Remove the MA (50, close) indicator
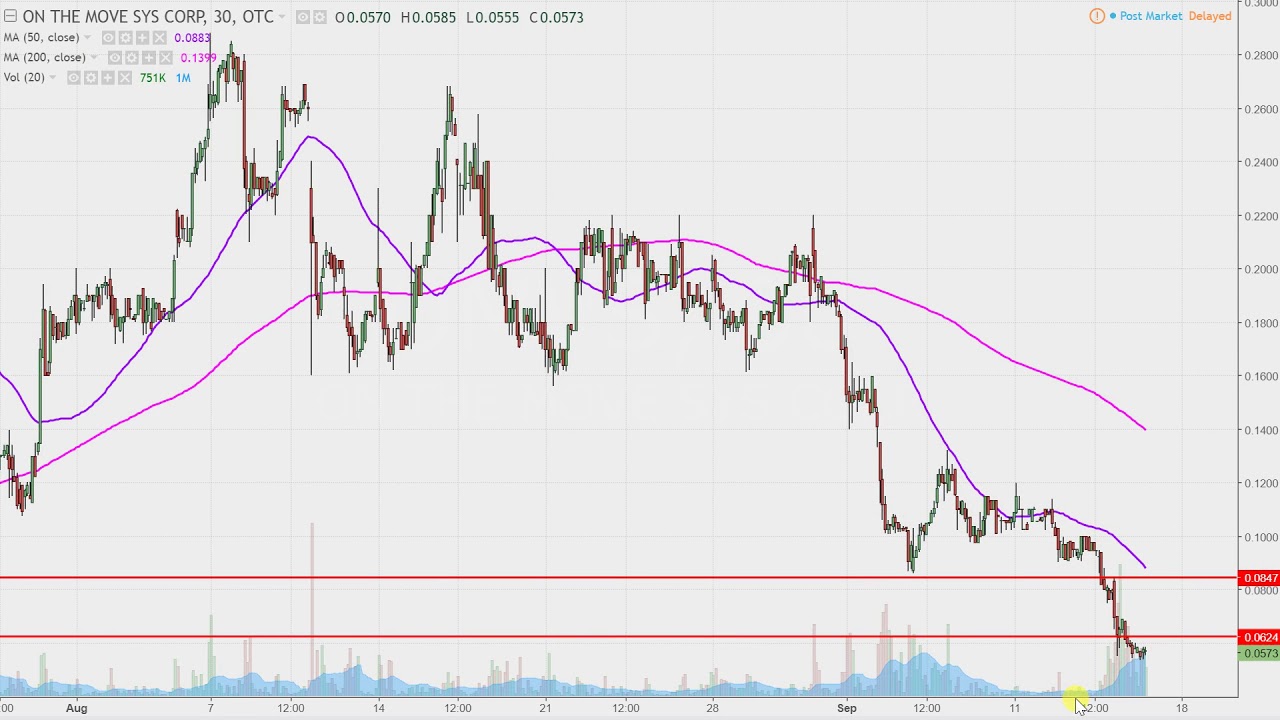The height and width of the screenshot is (720, 1280). pos(159,38)
